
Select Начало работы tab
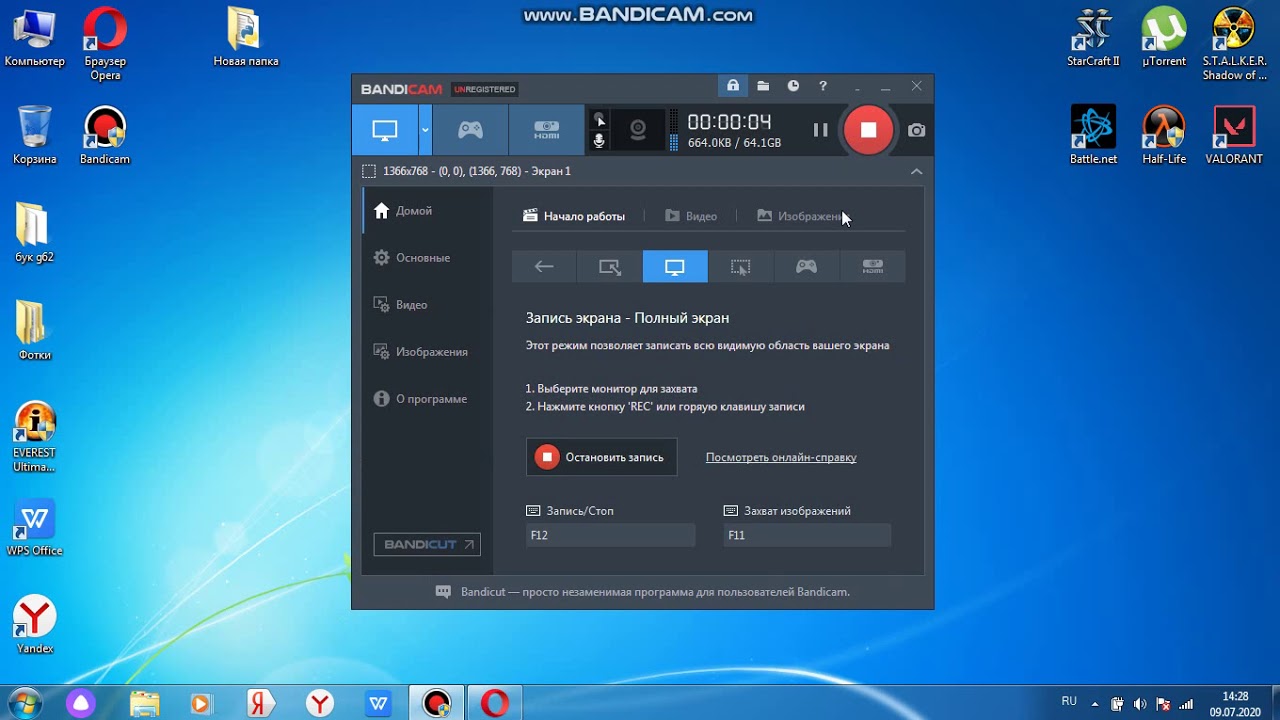click(574, 216)
